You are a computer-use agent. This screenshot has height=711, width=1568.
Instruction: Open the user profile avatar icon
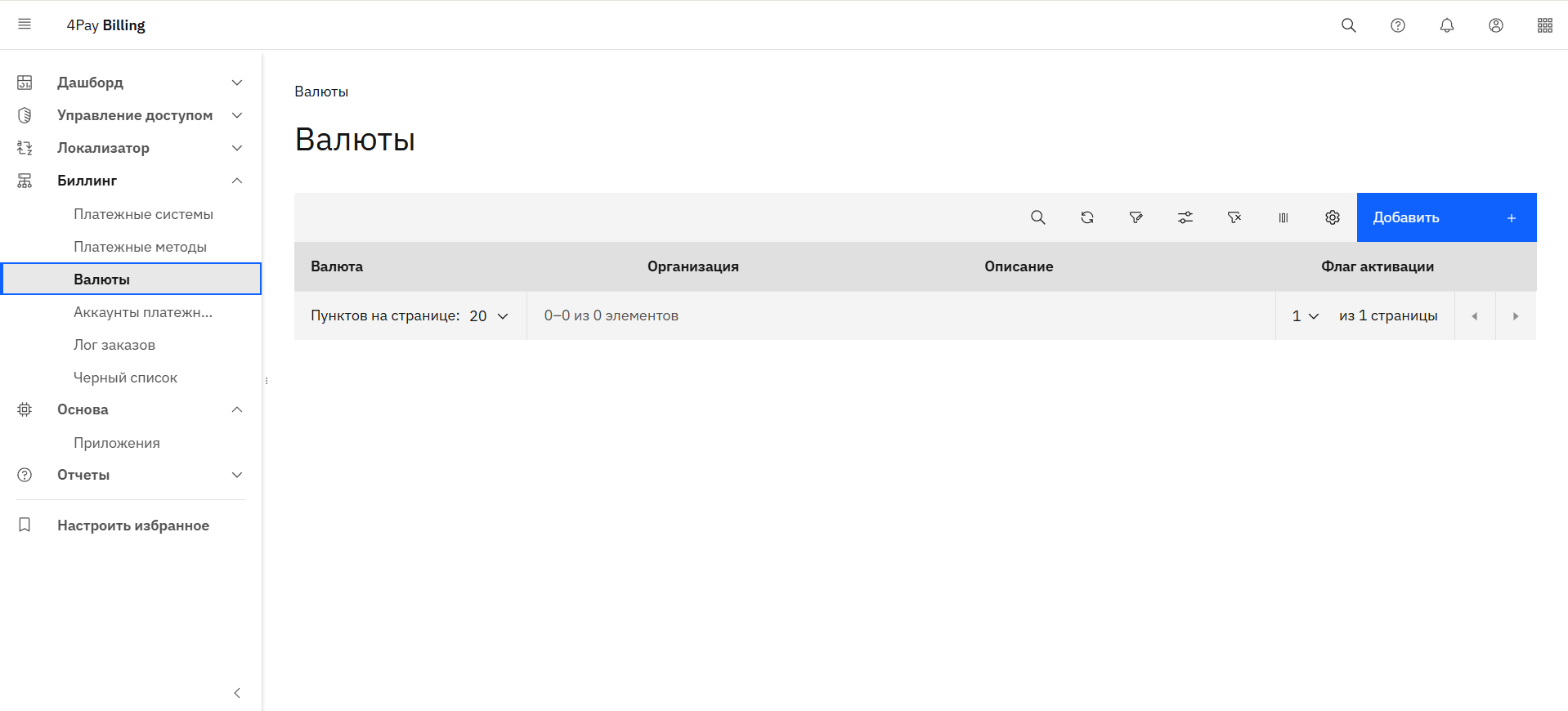point(1495,25)
